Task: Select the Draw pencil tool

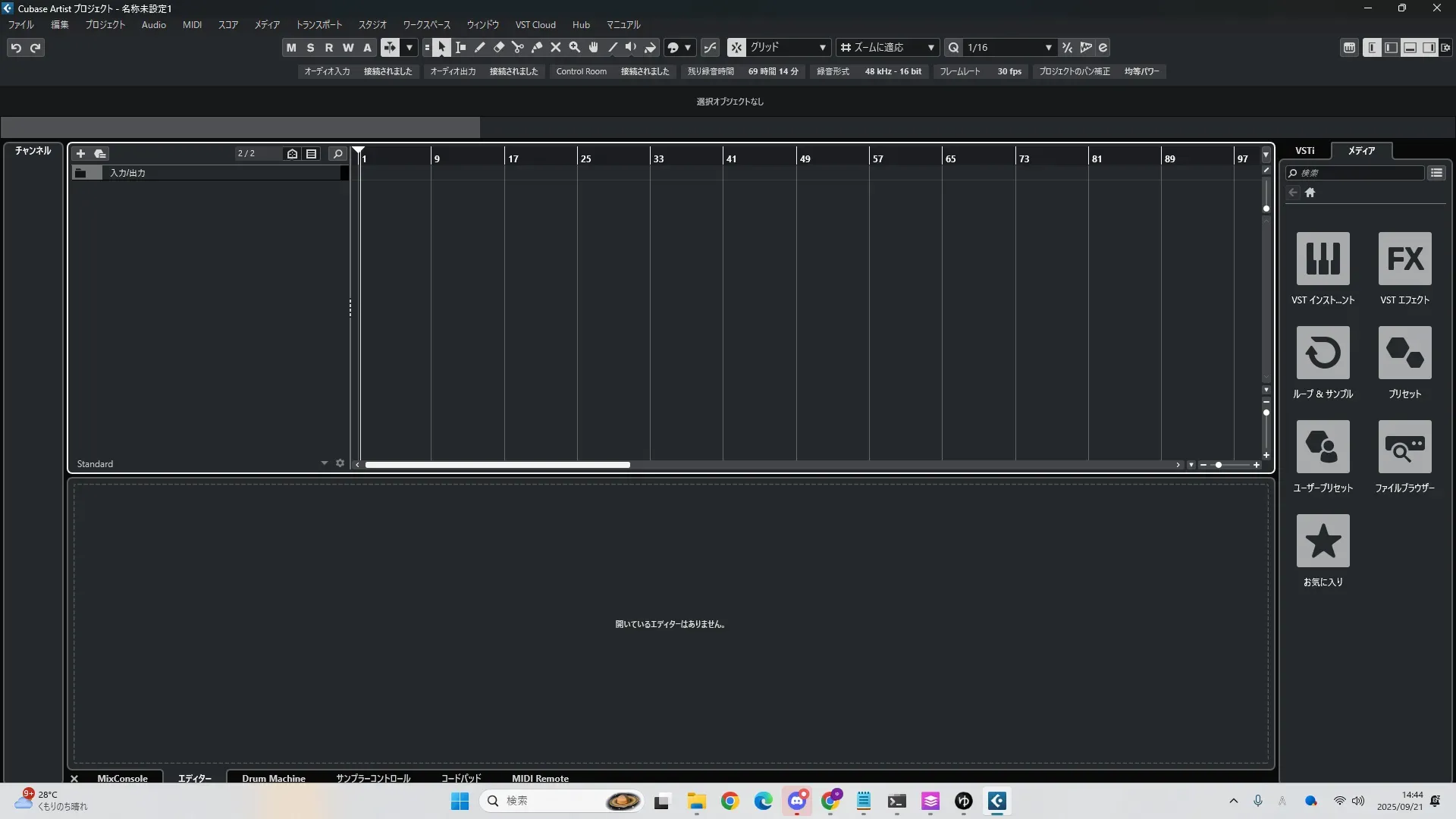Action: tap(480, 48)
